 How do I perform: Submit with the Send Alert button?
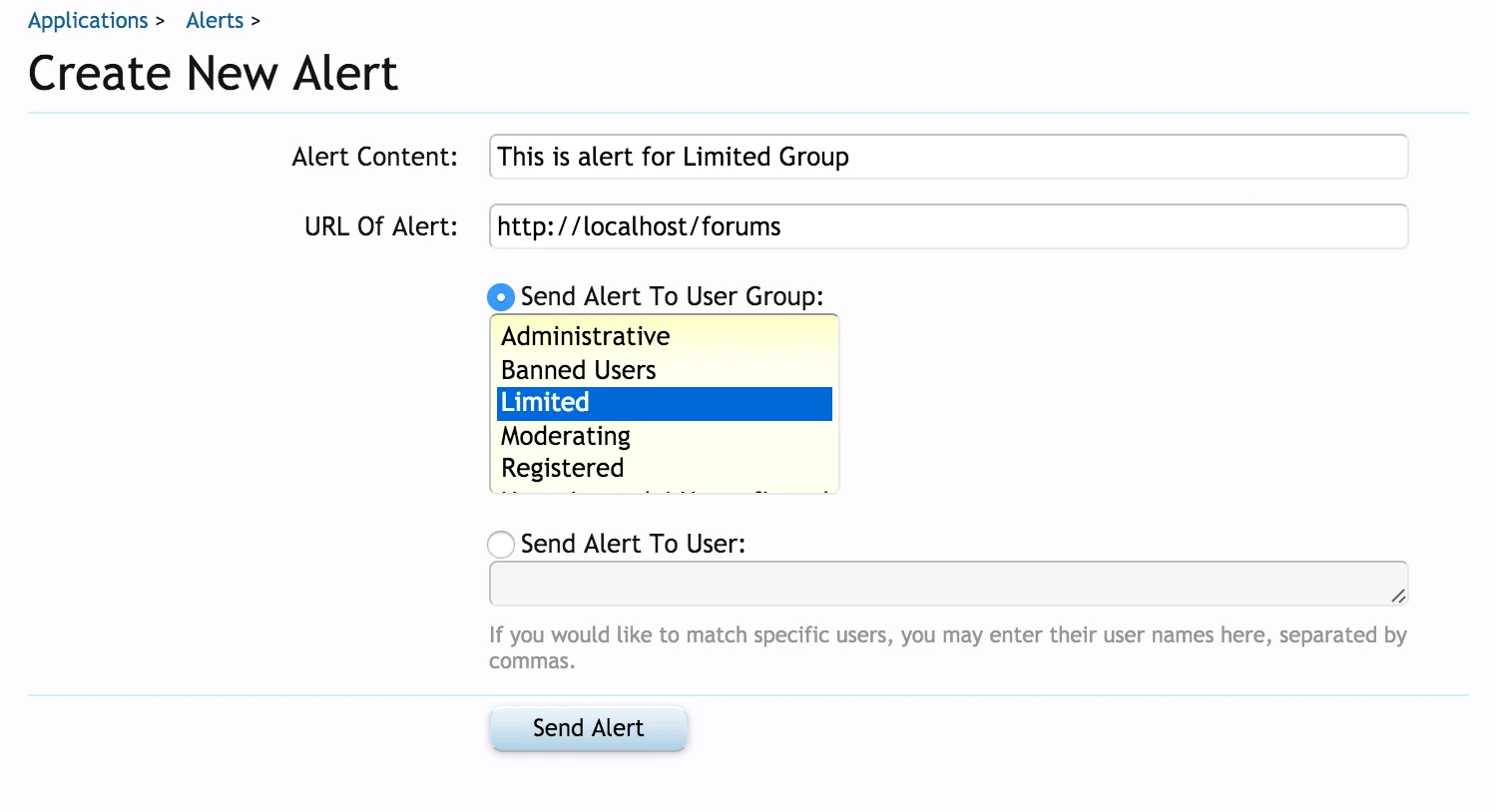[x=588, y=728]
